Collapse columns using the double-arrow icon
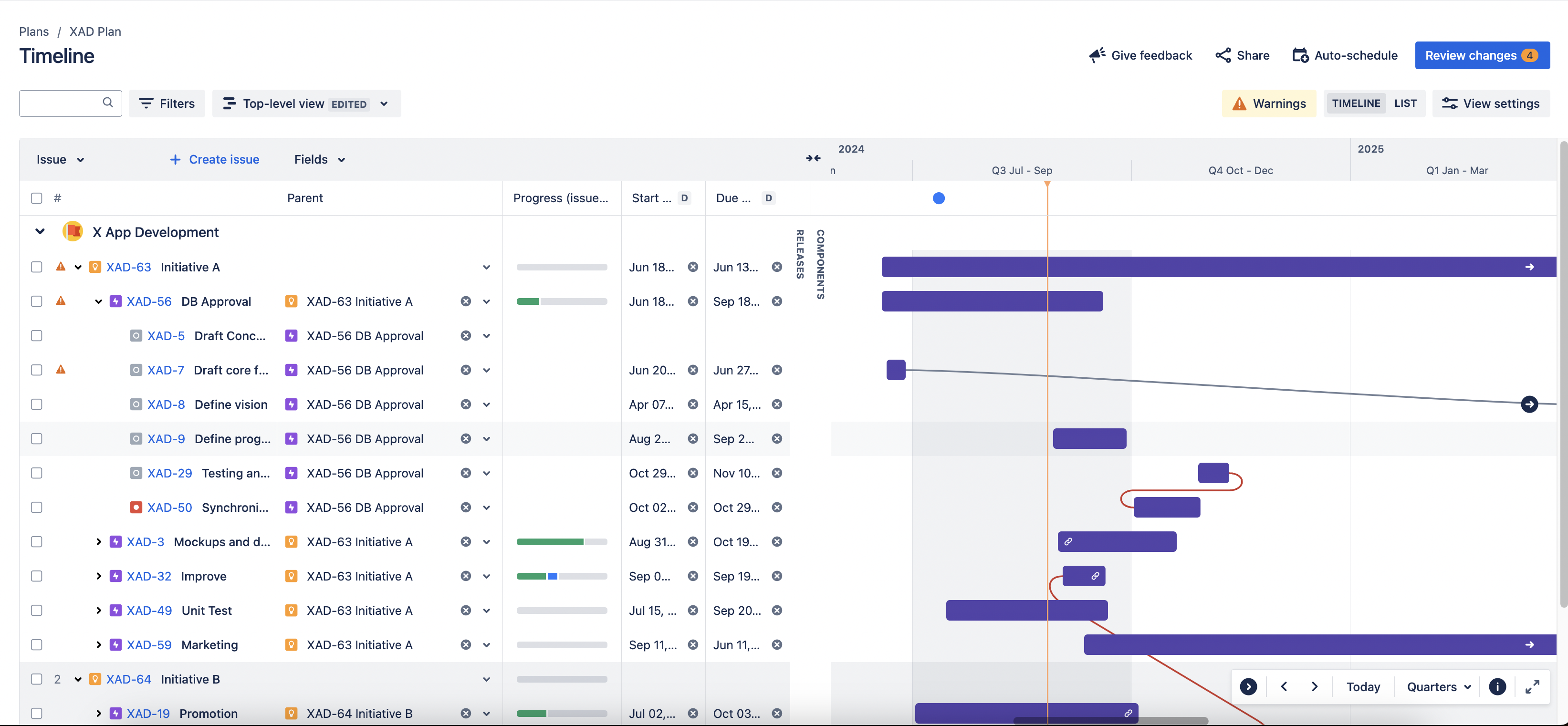The height and width of the screenshot is (726, 1568). [x=813, y=158]
